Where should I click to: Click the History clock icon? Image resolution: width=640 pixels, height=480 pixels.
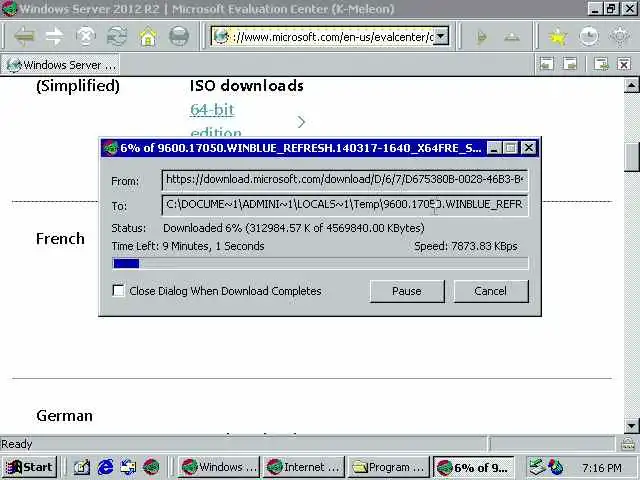point(589,37)
